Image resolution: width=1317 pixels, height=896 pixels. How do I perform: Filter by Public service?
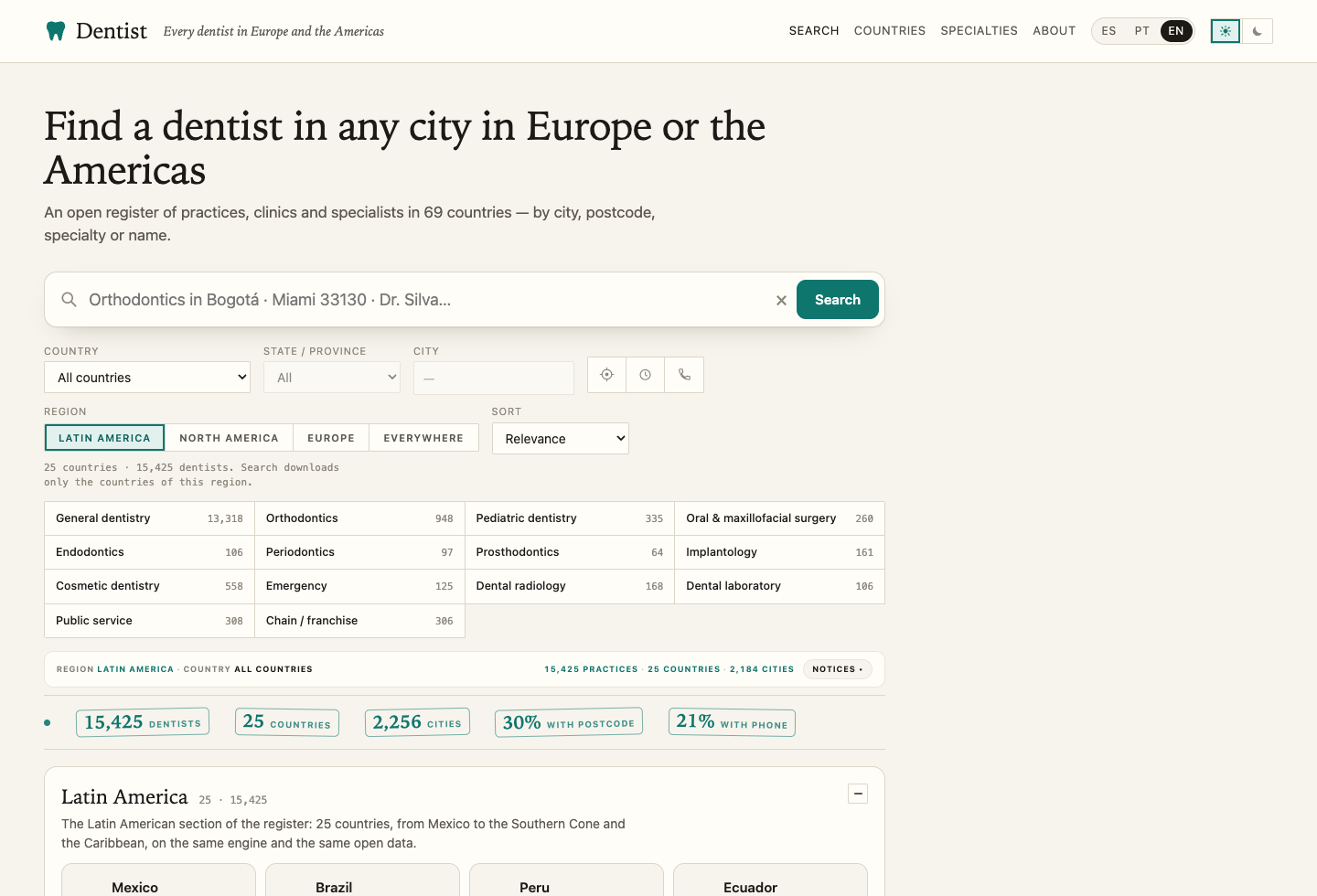pyautogui.click(x=149, y=621)
